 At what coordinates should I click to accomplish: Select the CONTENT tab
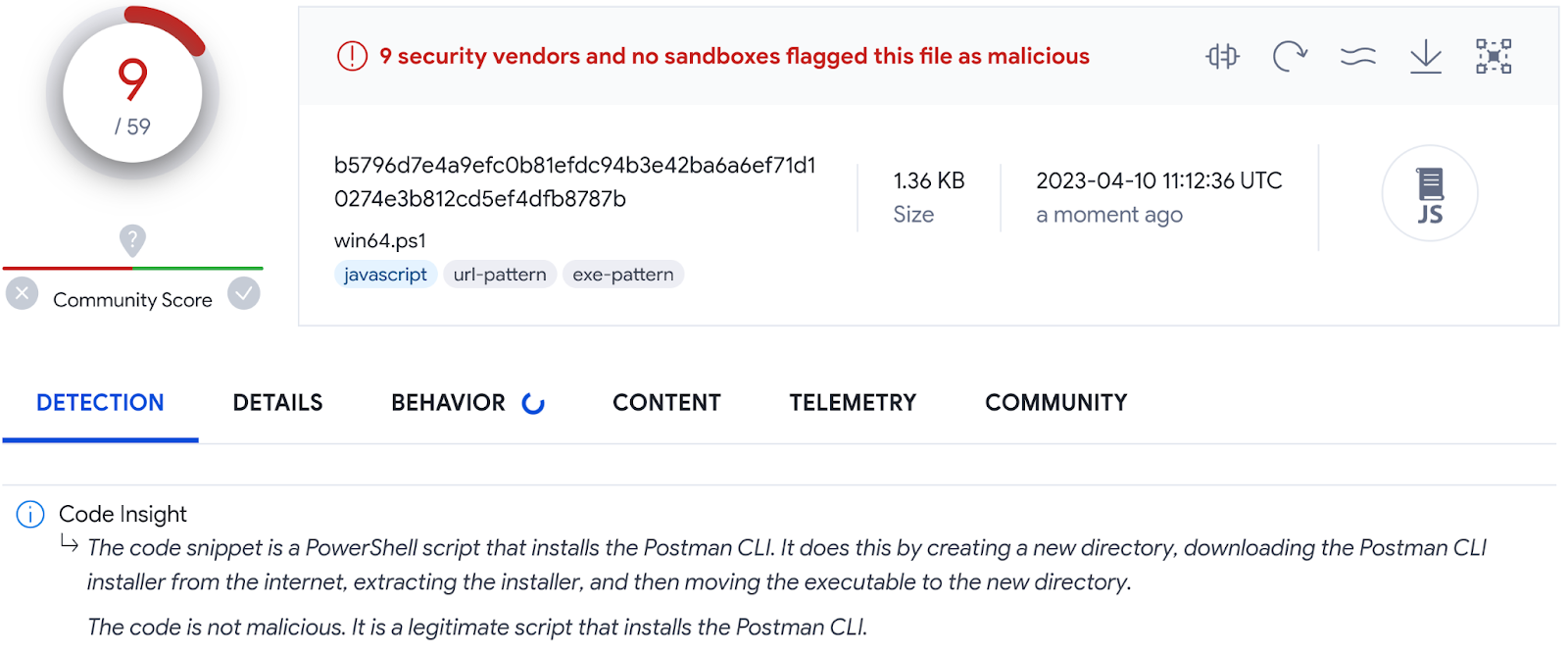pos(666,403)
